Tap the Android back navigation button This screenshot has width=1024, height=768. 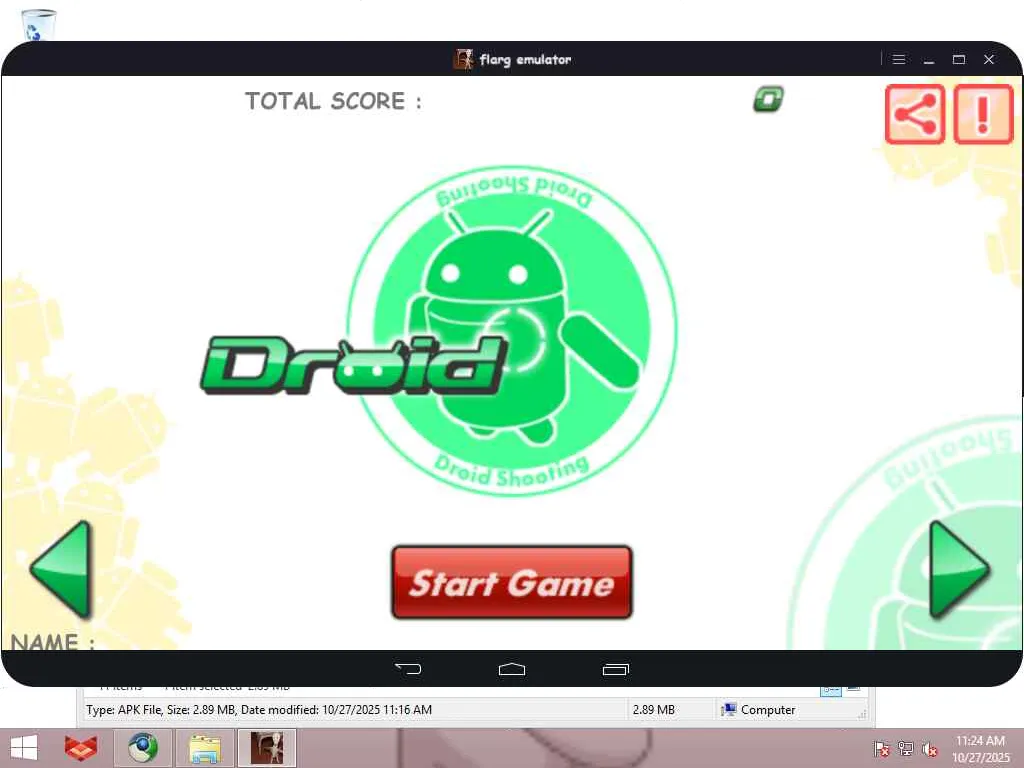408,669
